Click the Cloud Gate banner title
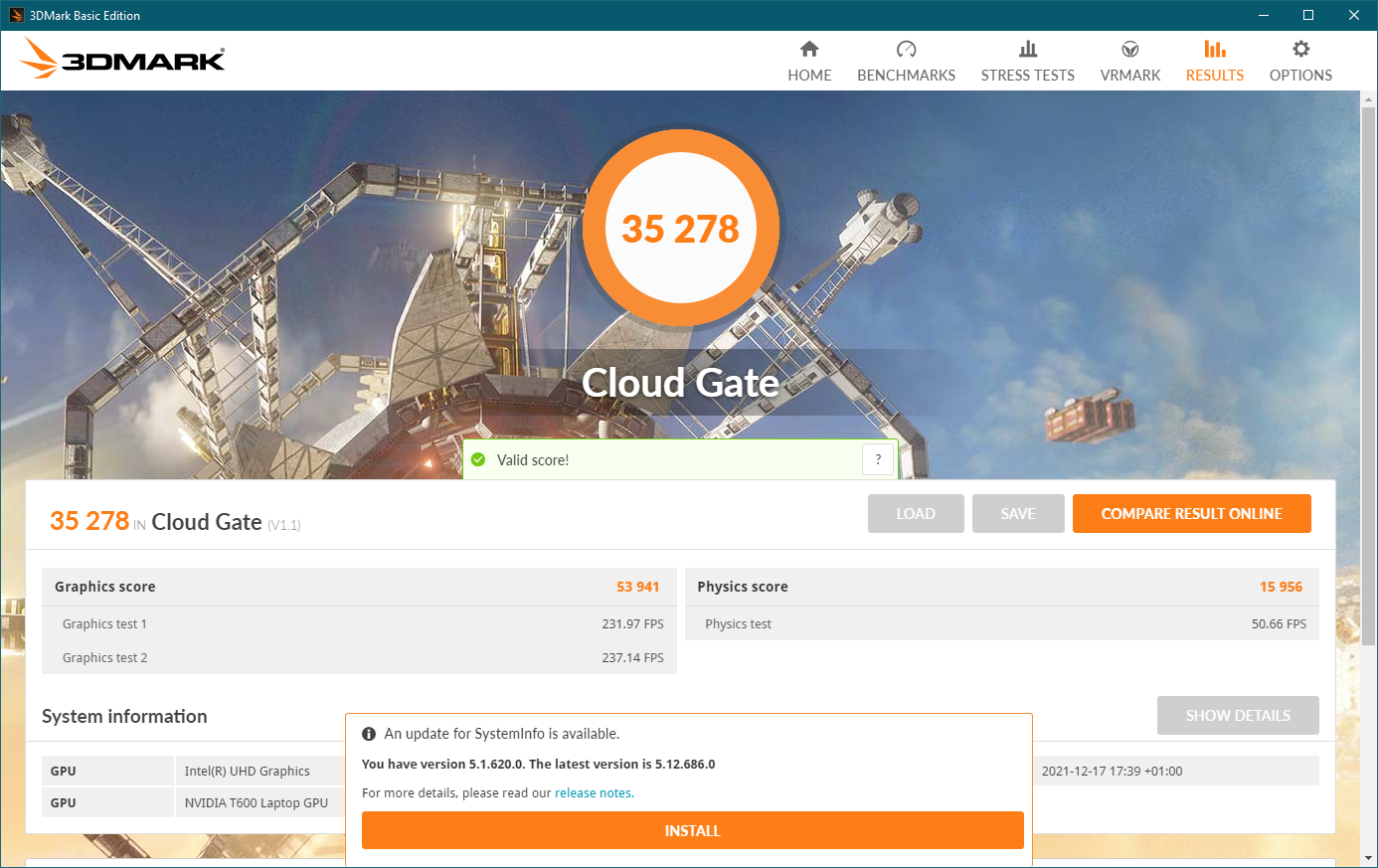This screenshot has width=1378, height=868. (x=680, y=383)
